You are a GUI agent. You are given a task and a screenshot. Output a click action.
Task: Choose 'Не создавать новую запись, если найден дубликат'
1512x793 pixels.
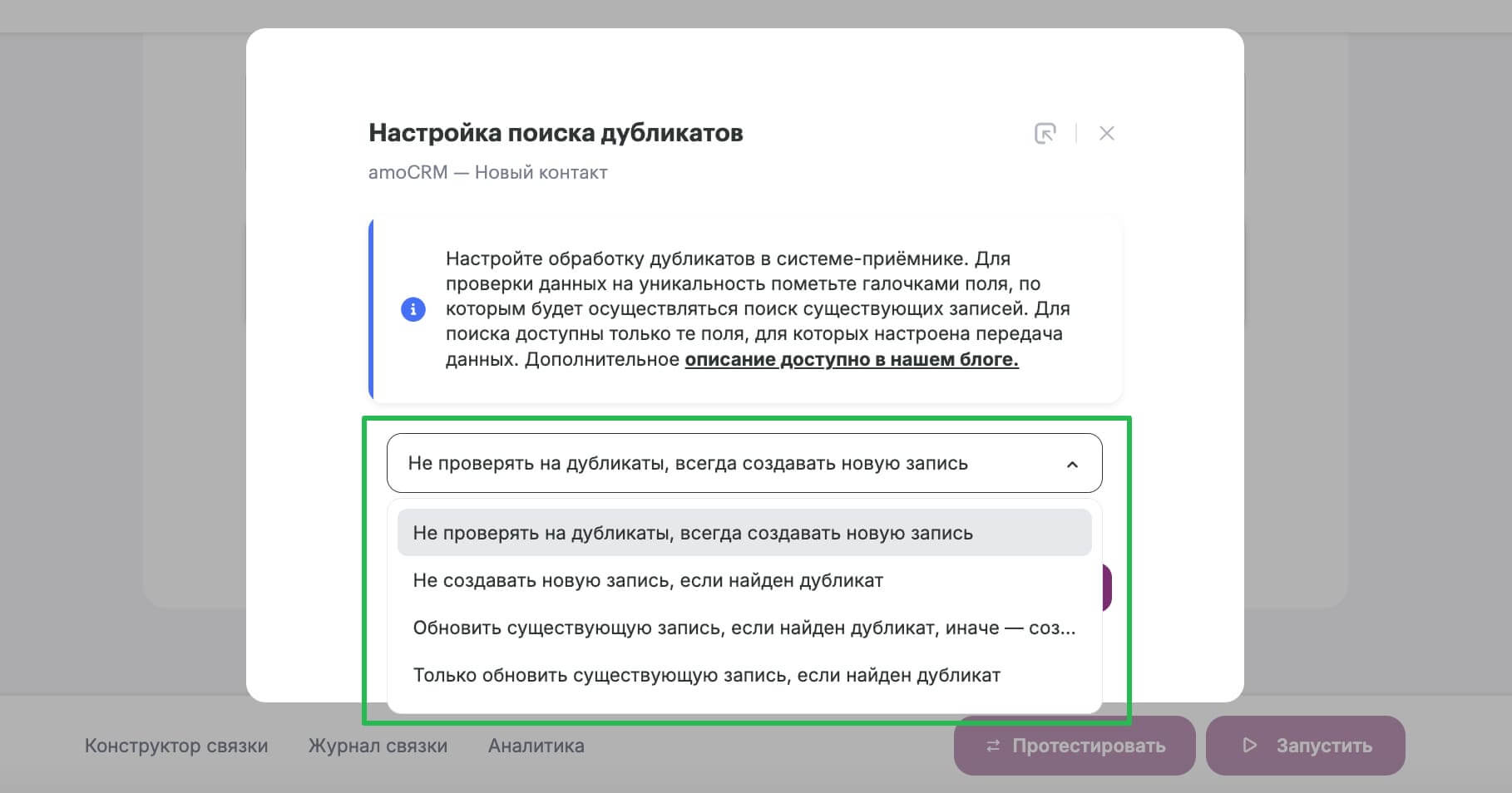tap(744, 580)
